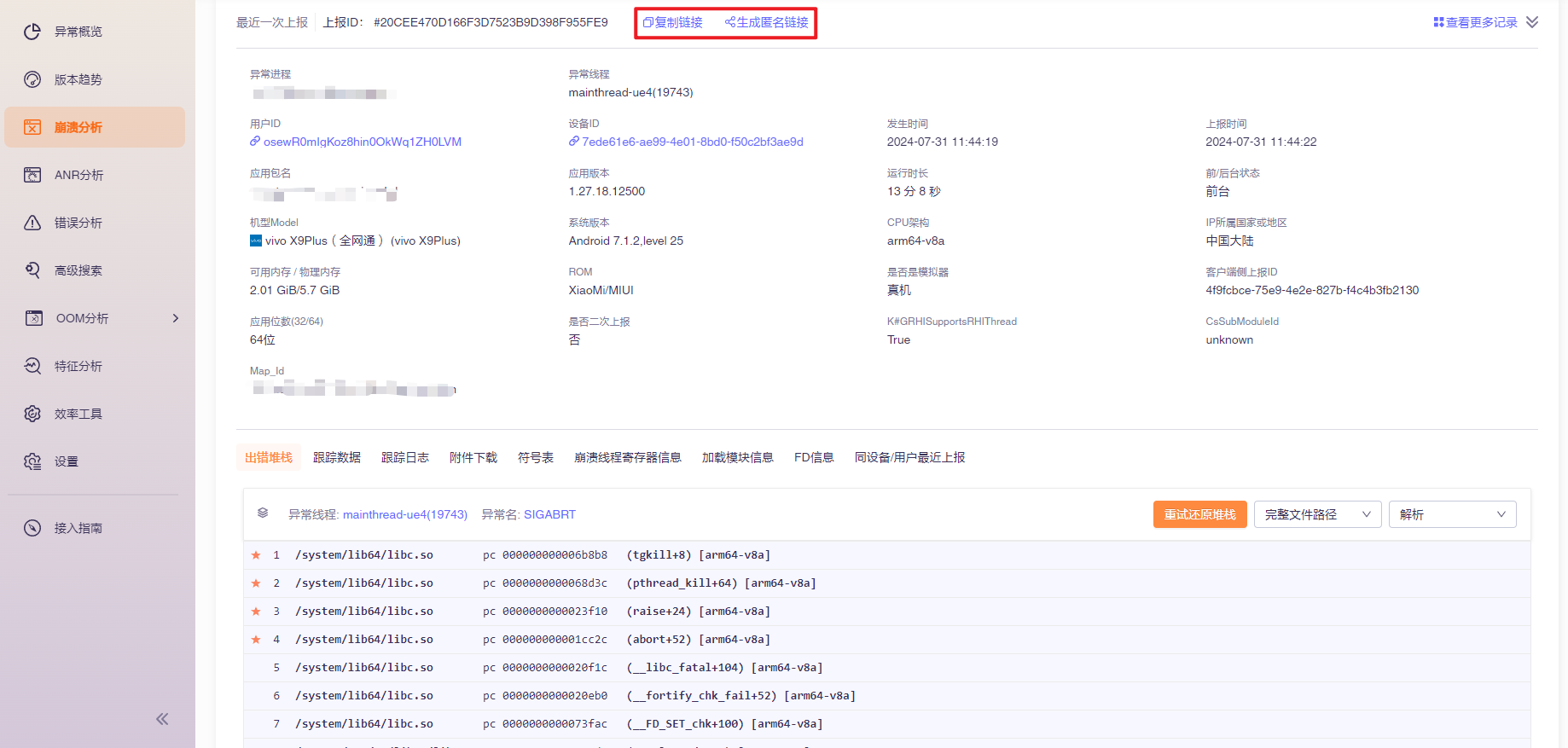Open the 特征分析 icon in sidebar
Screen dimensions: 1568x748
[32, 366]
